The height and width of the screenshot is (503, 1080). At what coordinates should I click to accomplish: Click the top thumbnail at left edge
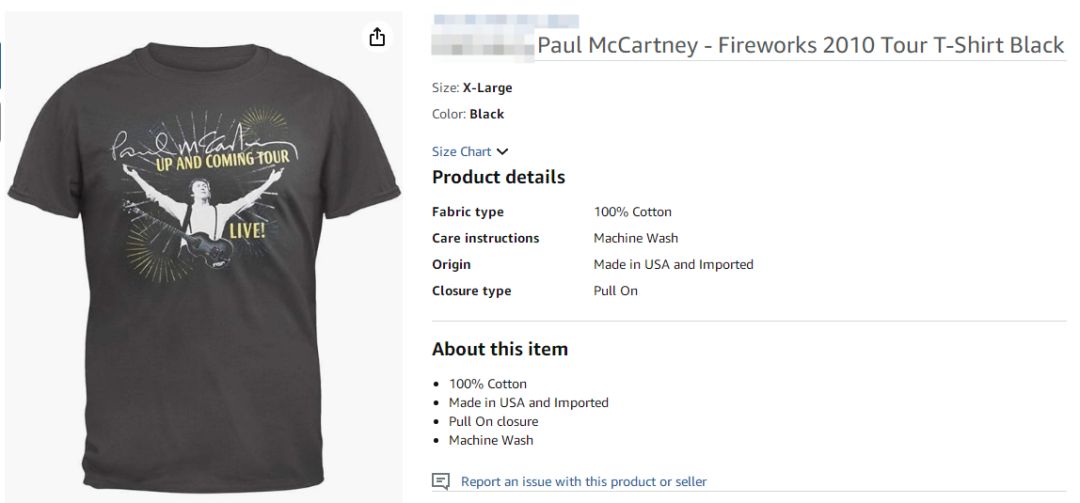2,70
